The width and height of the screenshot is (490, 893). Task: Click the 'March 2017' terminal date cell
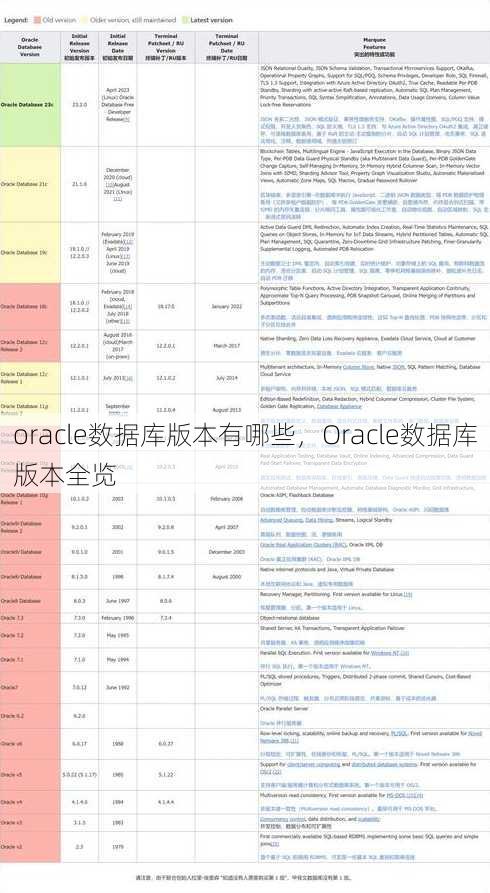(227, 346)
